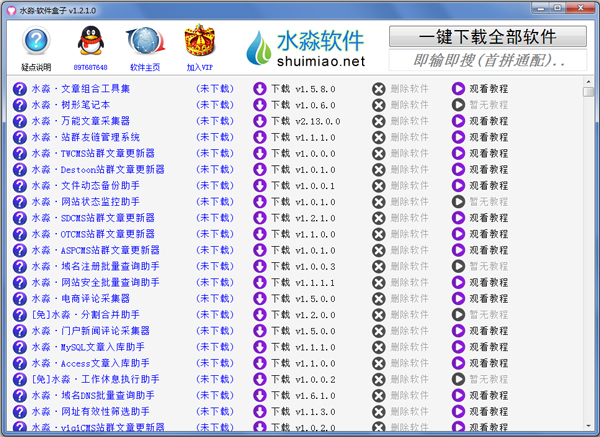600x437 pixels.
Task: Click 观看教程 for 文章组合工具集
Action: pyautogui.click(x=488, y=89)
